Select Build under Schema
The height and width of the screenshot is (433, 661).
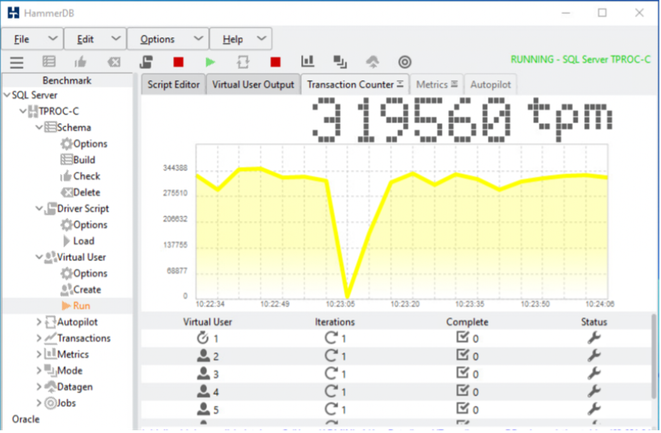point(78,160)
